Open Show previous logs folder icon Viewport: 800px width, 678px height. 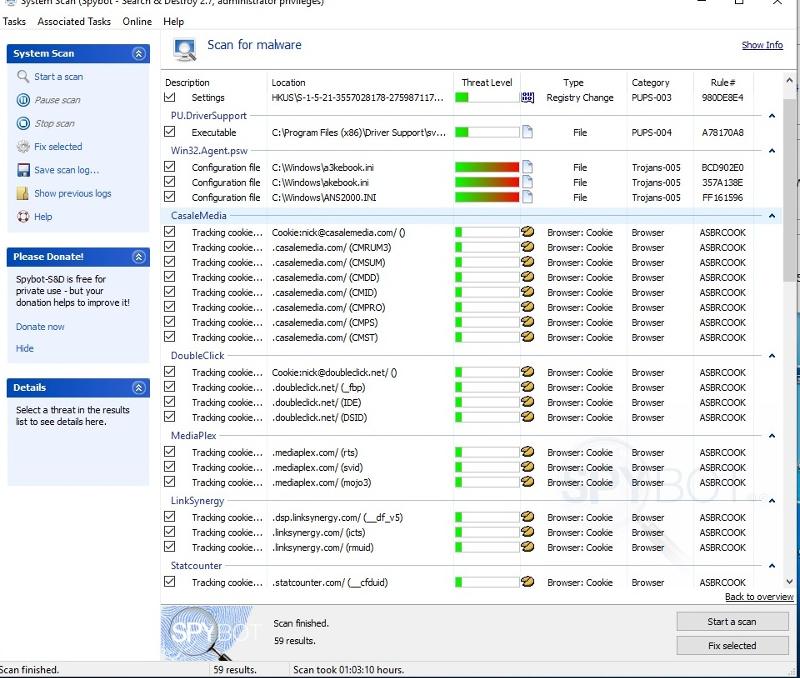point(23,194)
